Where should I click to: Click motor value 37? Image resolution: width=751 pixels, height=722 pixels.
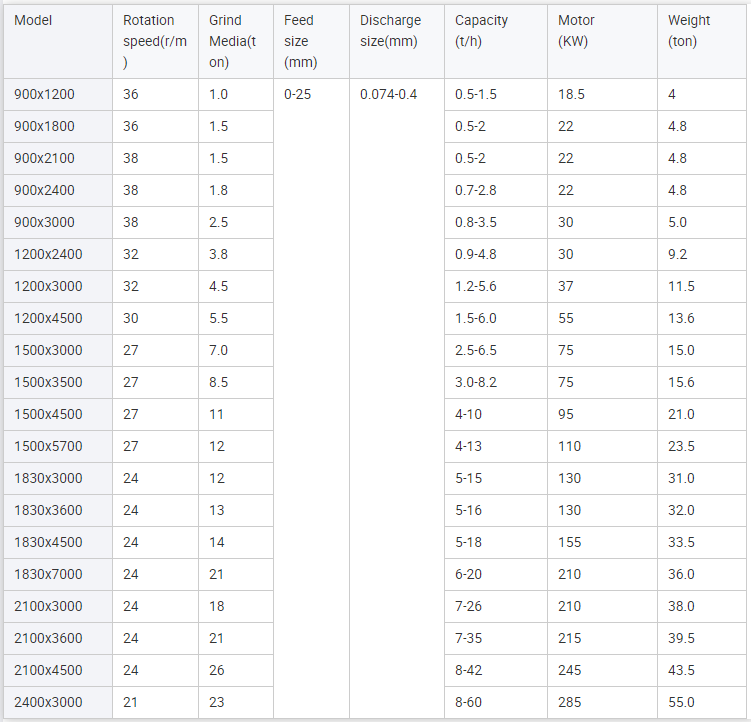click(x=566, y=287)
